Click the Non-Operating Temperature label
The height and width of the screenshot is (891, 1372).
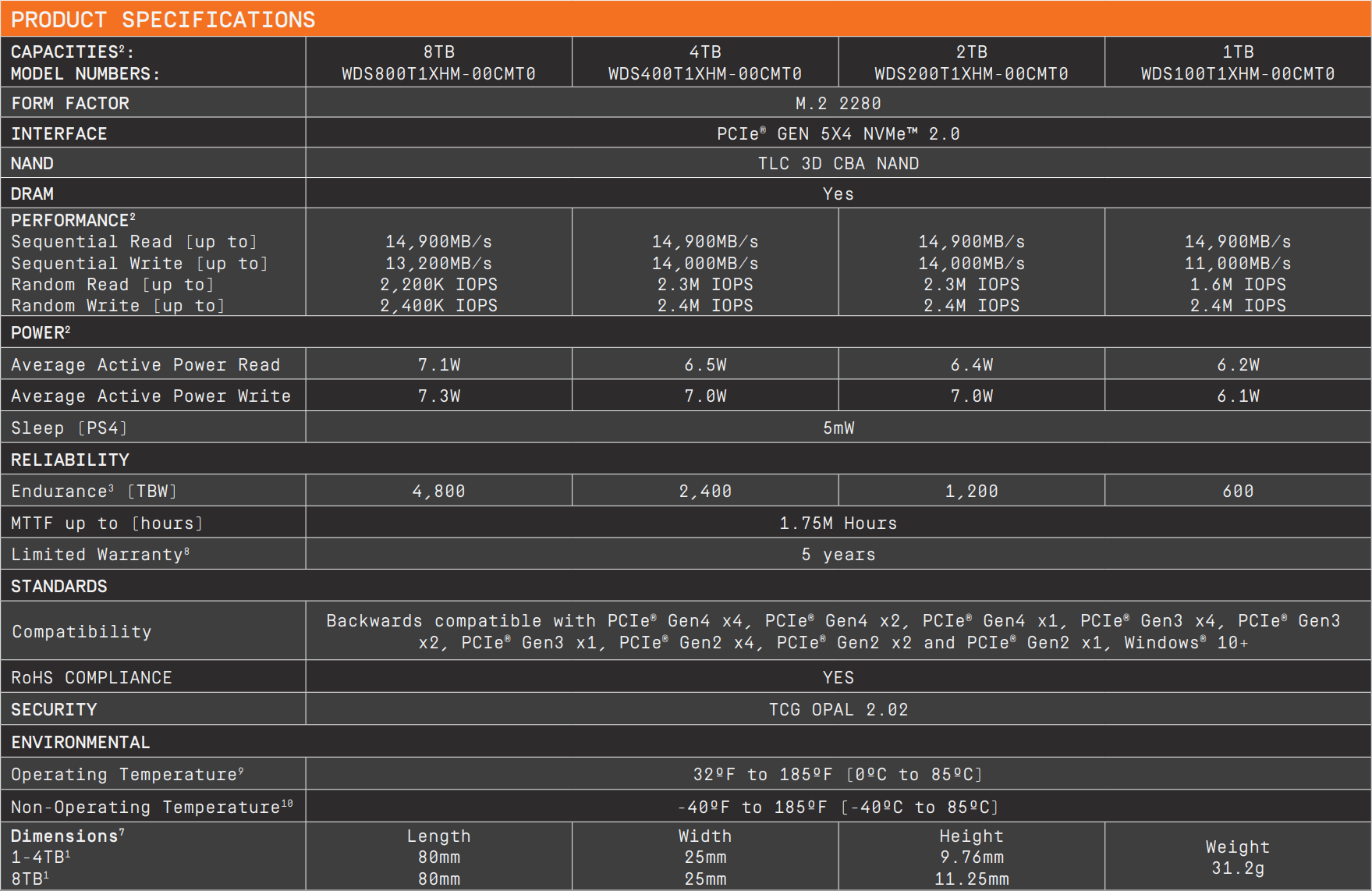tap(152, 807)
